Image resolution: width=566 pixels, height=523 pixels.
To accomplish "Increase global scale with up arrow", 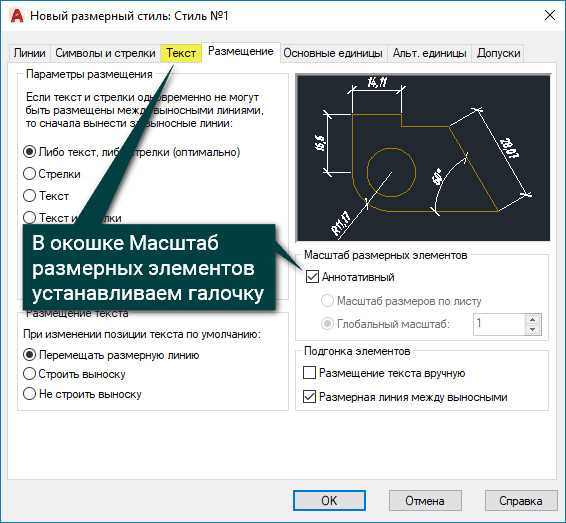I will point(532,319).
